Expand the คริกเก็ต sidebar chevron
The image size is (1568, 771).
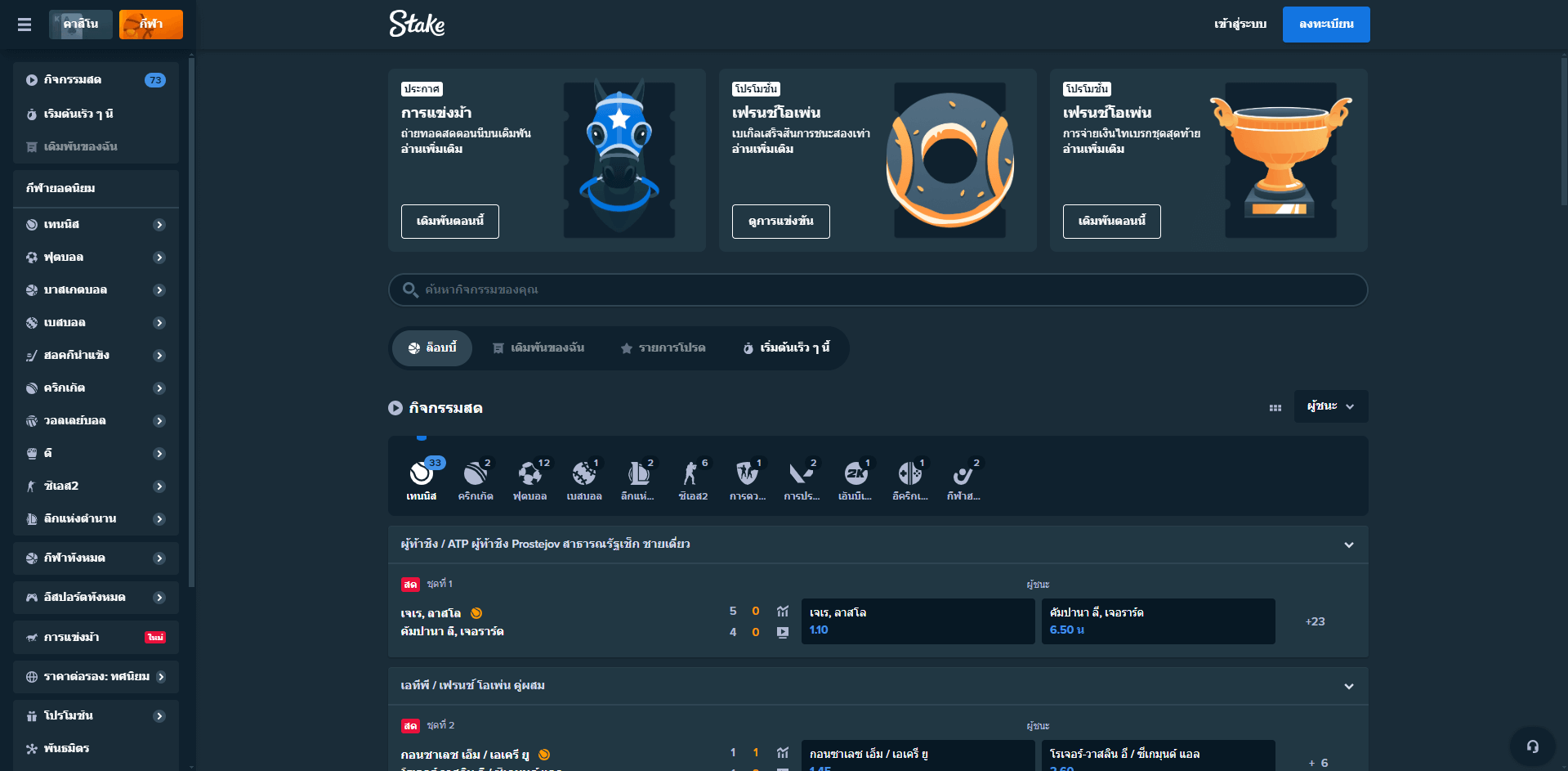pyautogui.click(x=159, y=388)
